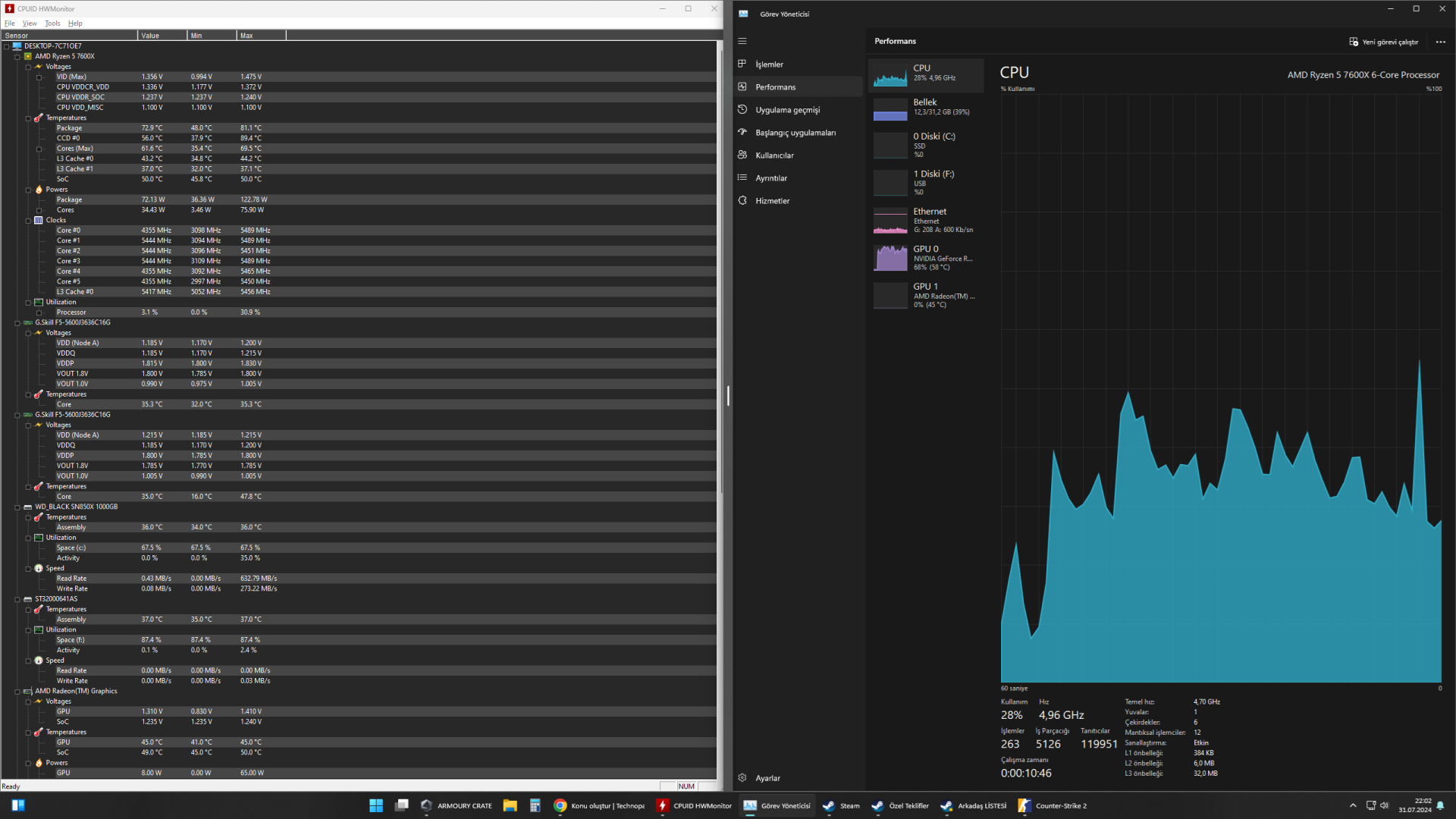Open Ayarlar settings in Task Manager
Viewport: 1456px width, 819px height.
(x=767, y=778)
